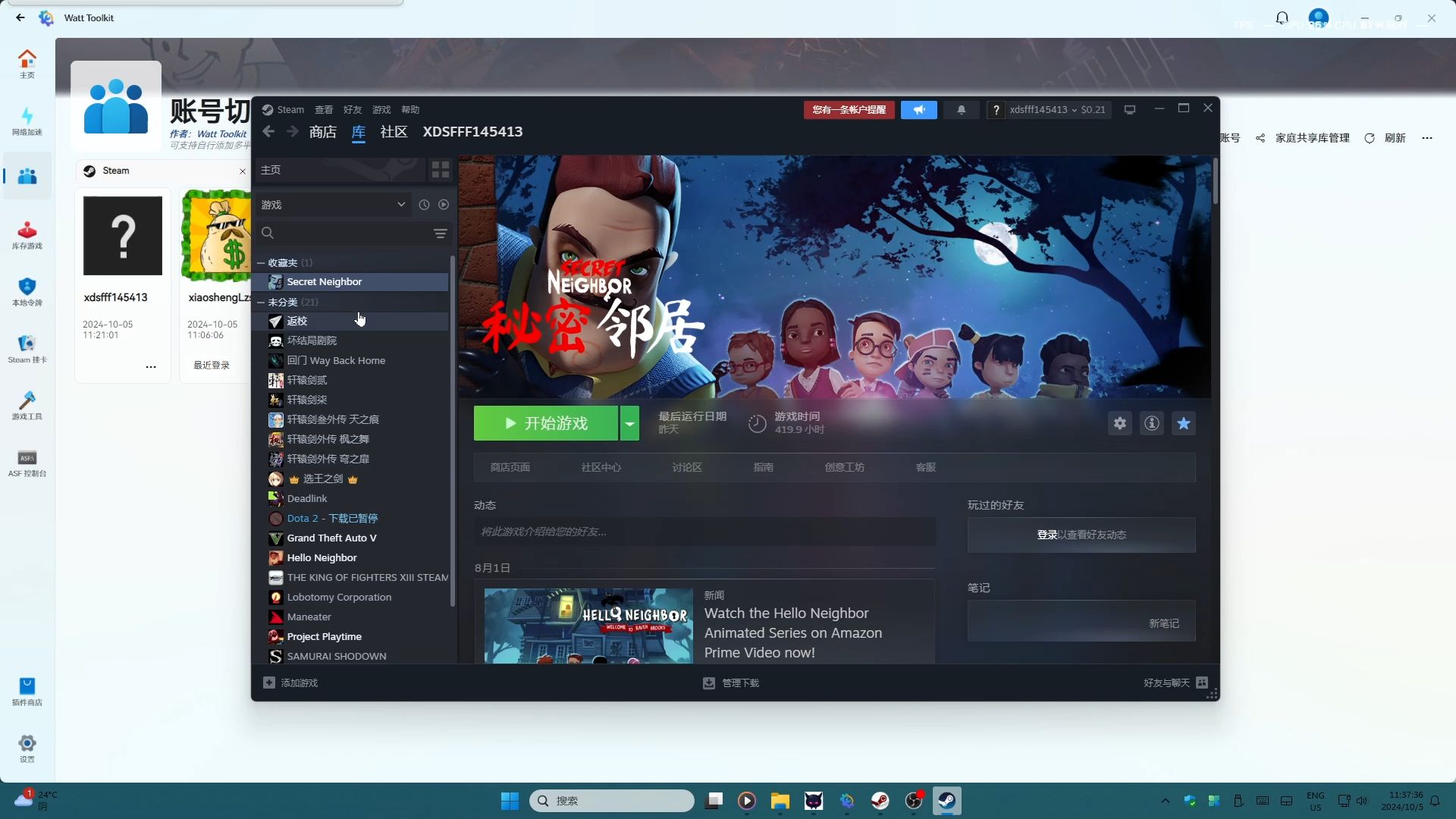Show Secret Neighbor game info icon
Viewport: 1456px width, 819px height.
coord(1152,423)
